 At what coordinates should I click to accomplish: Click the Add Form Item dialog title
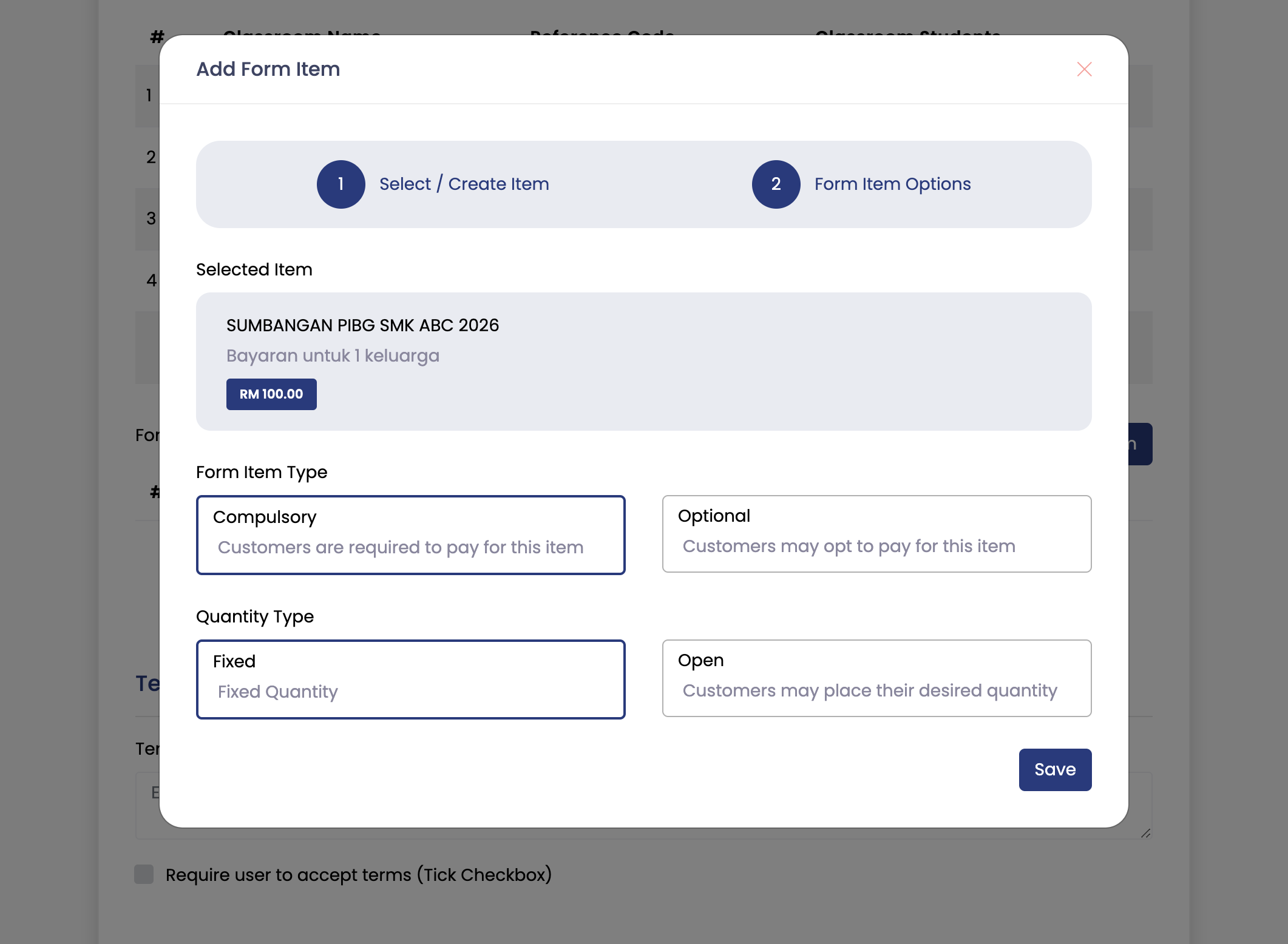(x=268, y=69)
